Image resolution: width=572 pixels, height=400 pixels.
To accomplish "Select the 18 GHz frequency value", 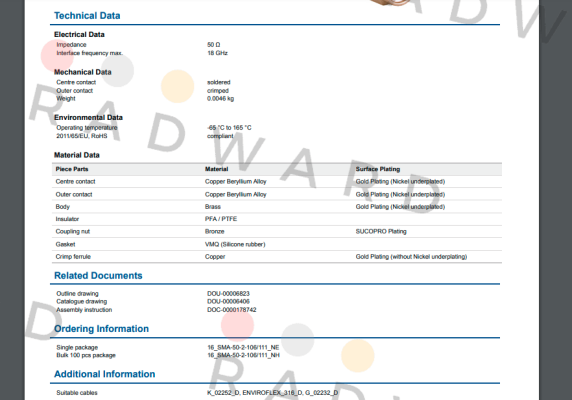I will pyautogui.click(x=217, y=53).
